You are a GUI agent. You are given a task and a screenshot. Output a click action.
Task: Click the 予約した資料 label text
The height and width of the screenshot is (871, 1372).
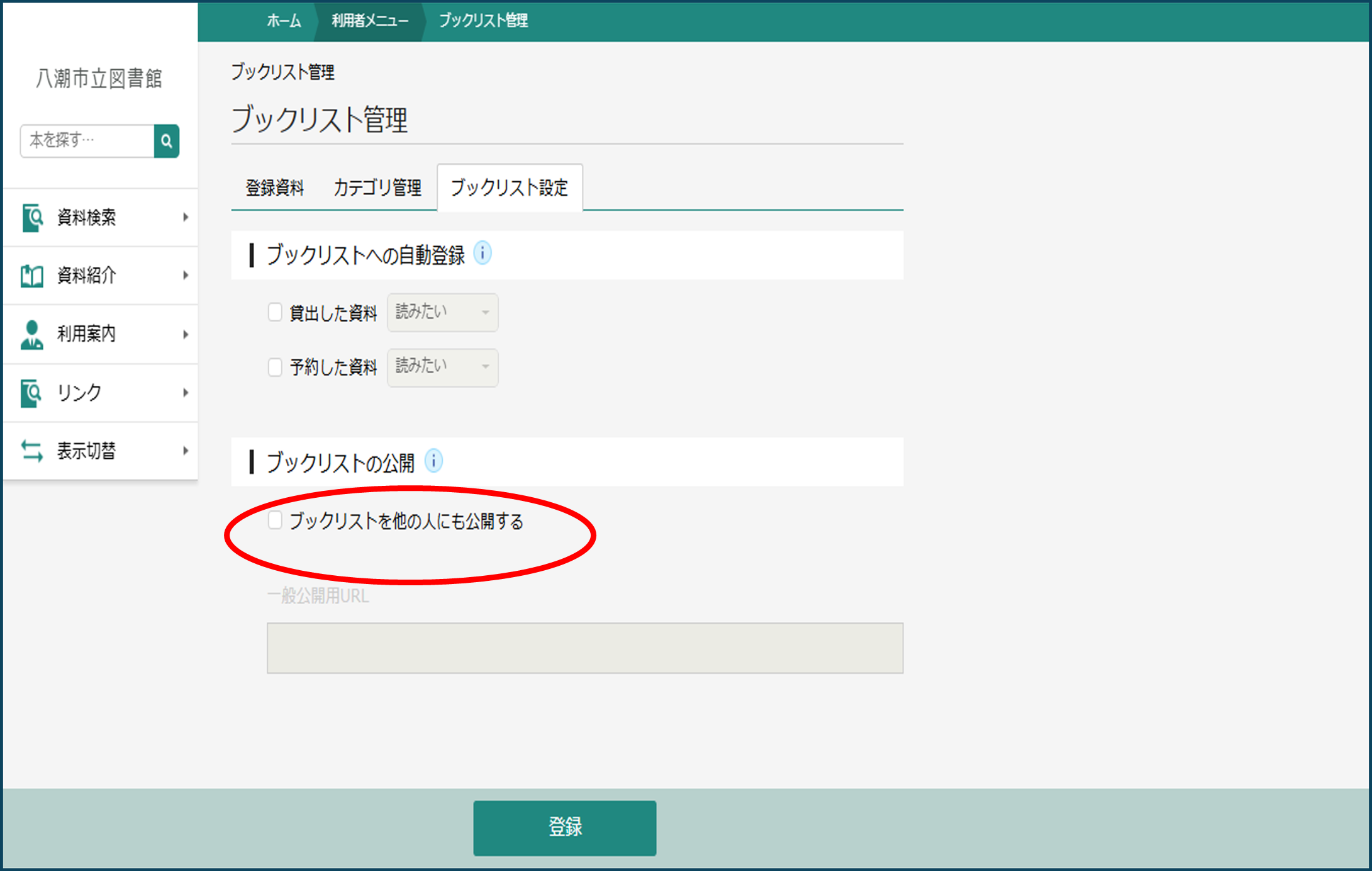(x=333, y=368)
